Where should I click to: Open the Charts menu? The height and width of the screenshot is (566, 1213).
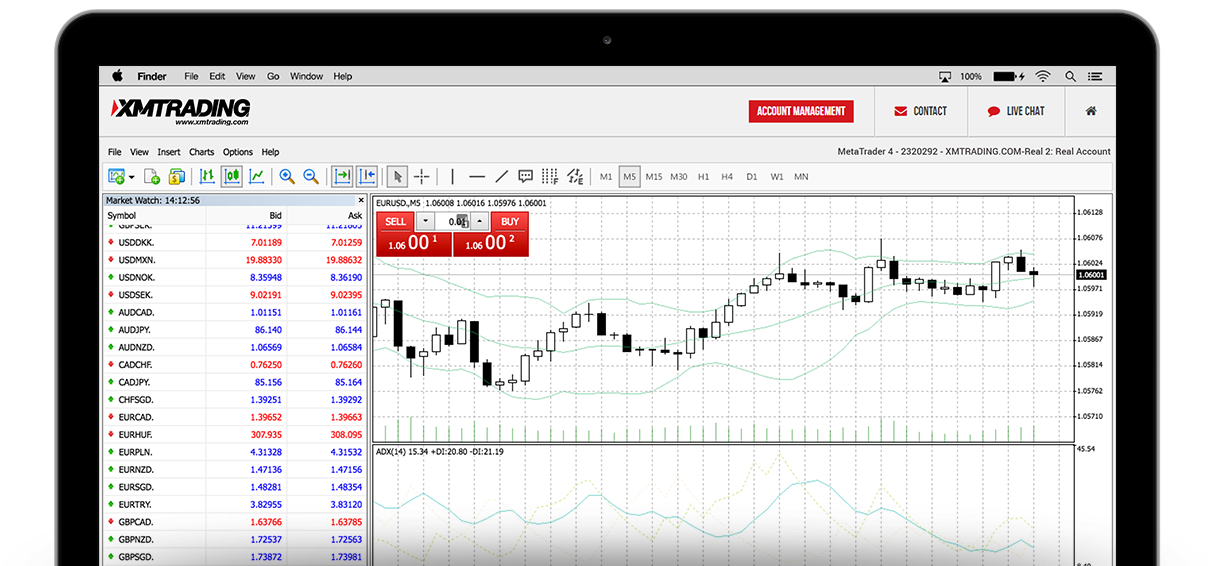(x=202, y=152)
